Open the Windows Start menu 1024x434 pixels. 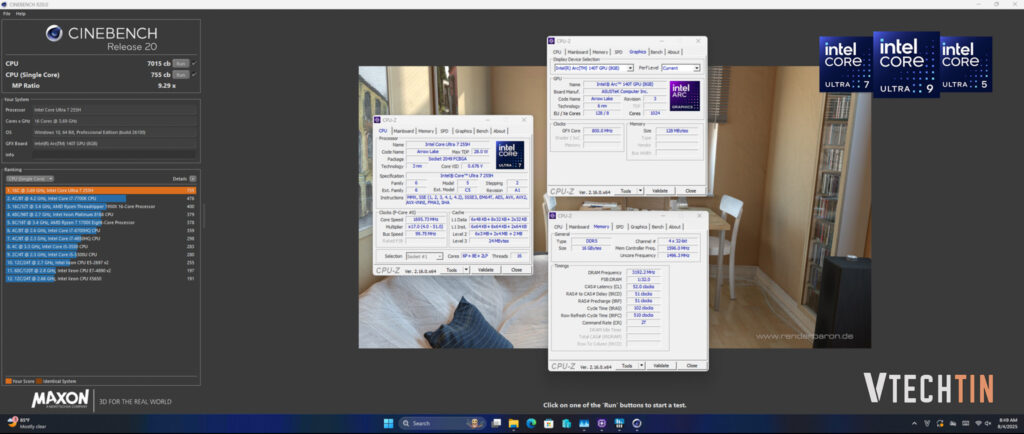click(x=389, y=423)
